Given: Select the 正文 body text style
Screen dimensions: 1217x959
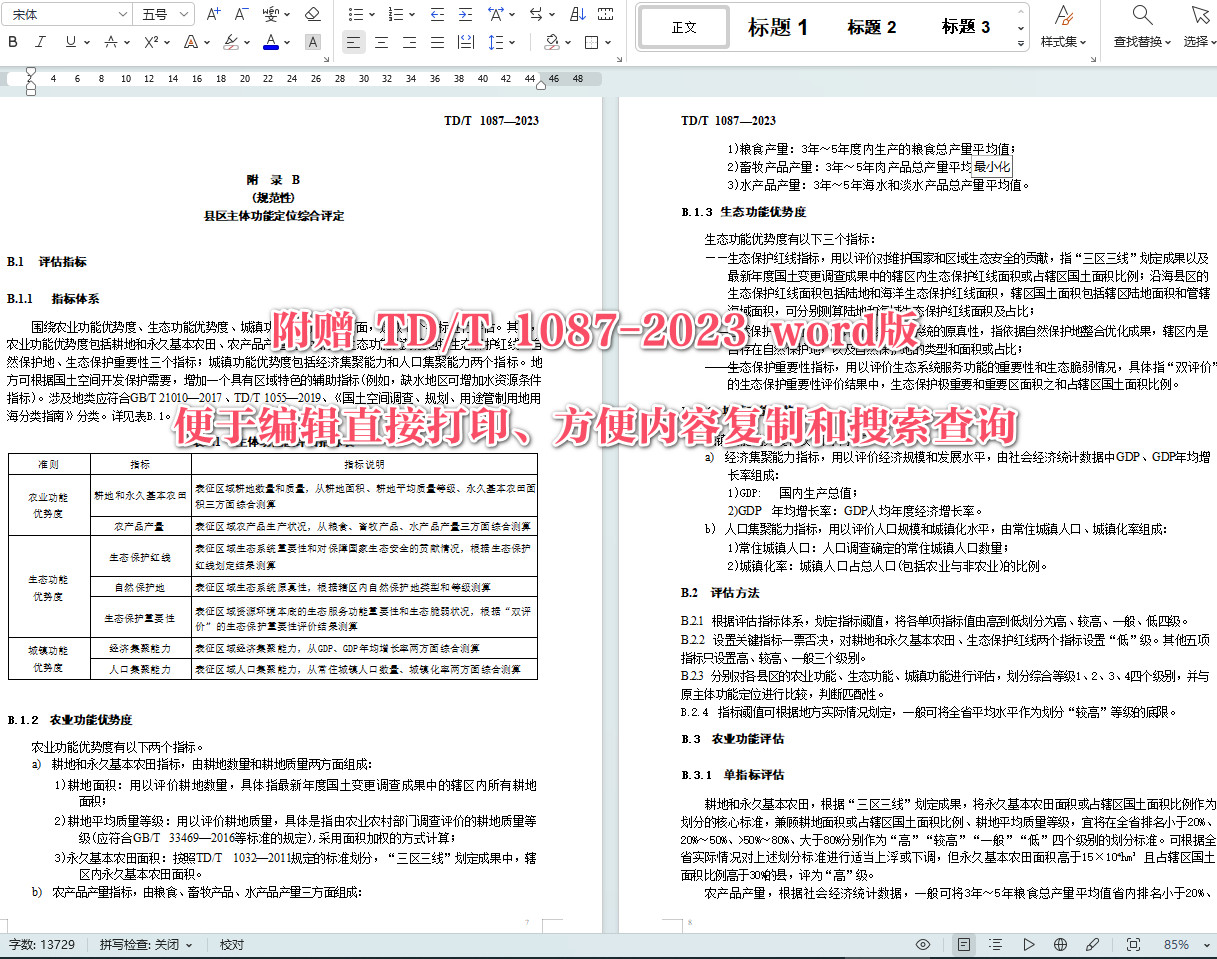Looking at the screenshot, I should point(683,27).
